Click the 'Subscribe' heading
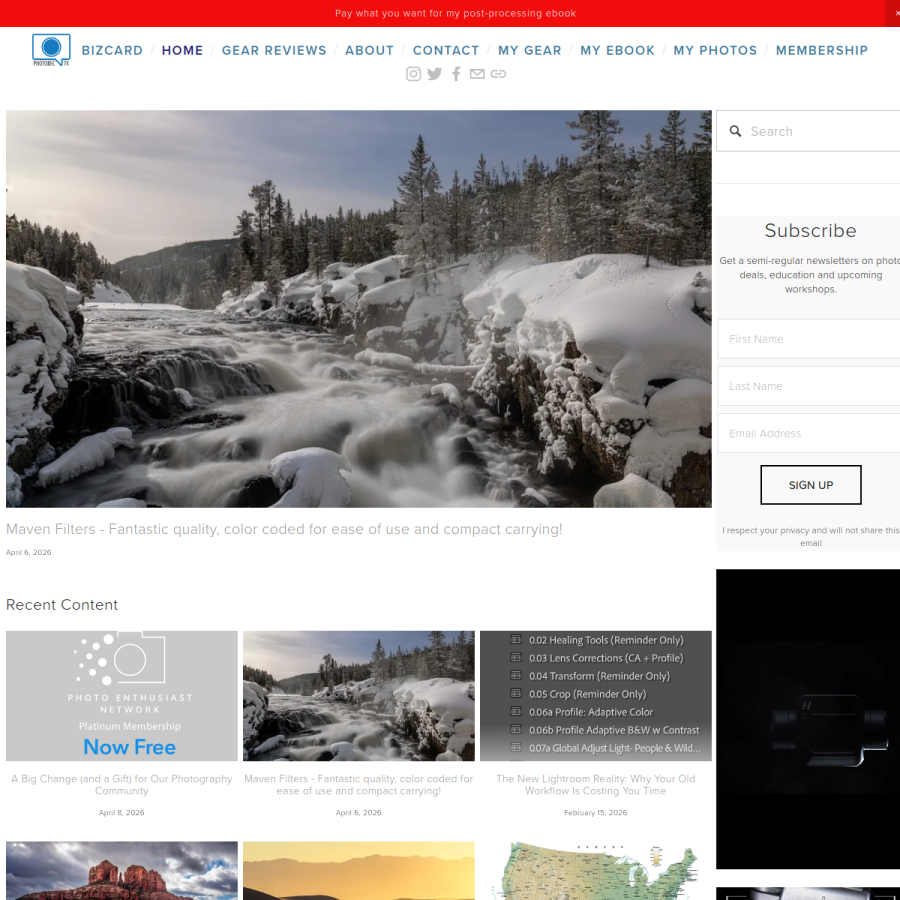This screenshot has width=900, height=900. [810, 231]
